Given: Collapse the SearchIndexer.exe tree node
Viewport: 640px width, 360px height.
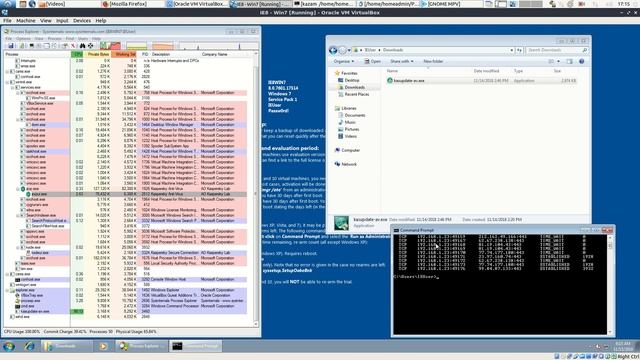Looking at the screenshot, I should tap(18, 215).
